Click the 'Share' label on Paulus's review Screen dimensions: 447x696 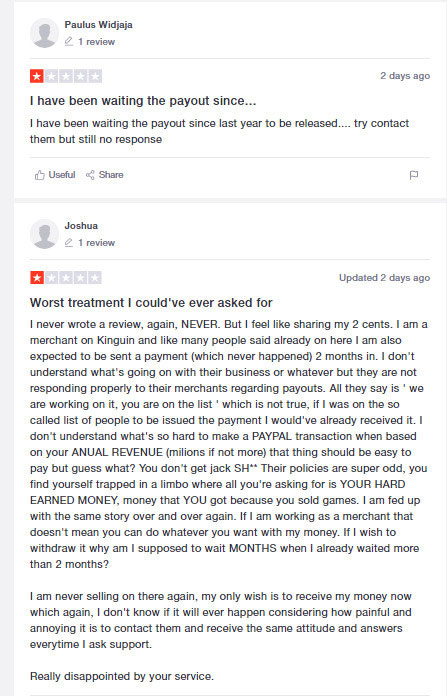[x=111, y=175]
